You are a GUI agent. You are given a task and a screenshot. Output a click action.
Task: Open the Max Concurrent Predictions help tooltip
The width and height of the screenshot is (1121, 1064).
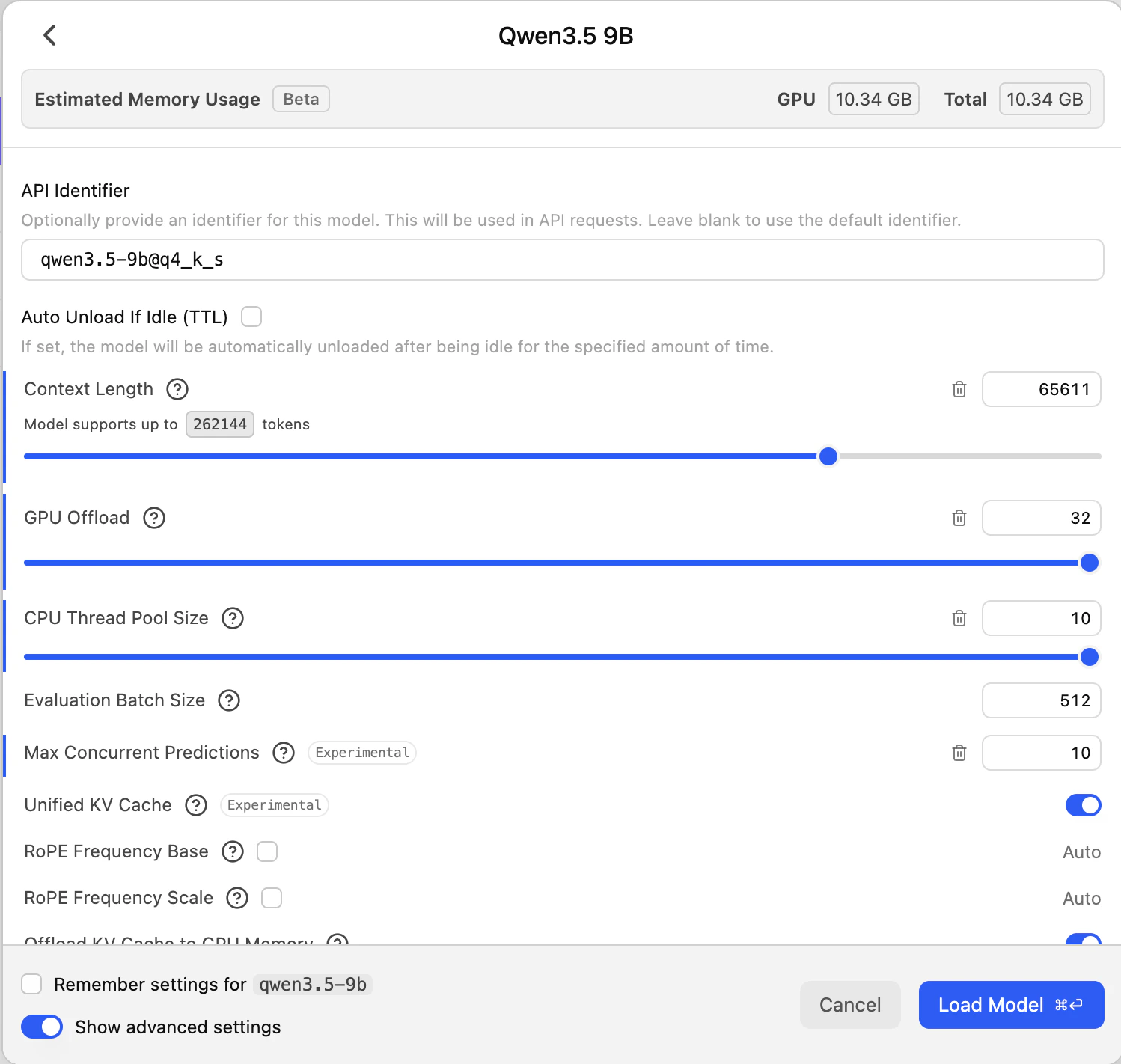click(284, 753)
